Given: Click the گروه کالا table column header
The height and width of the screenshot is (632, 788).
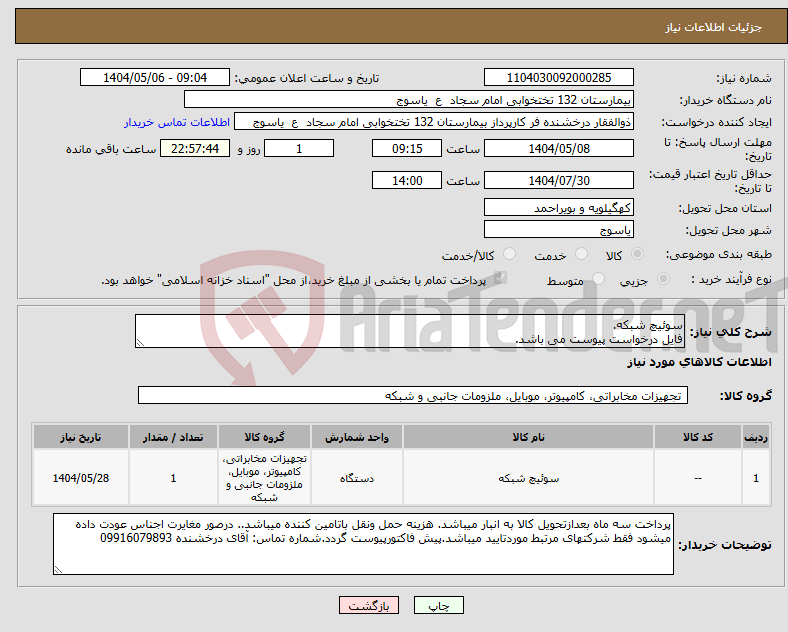Looking at the screenshot, I should 264,437.
